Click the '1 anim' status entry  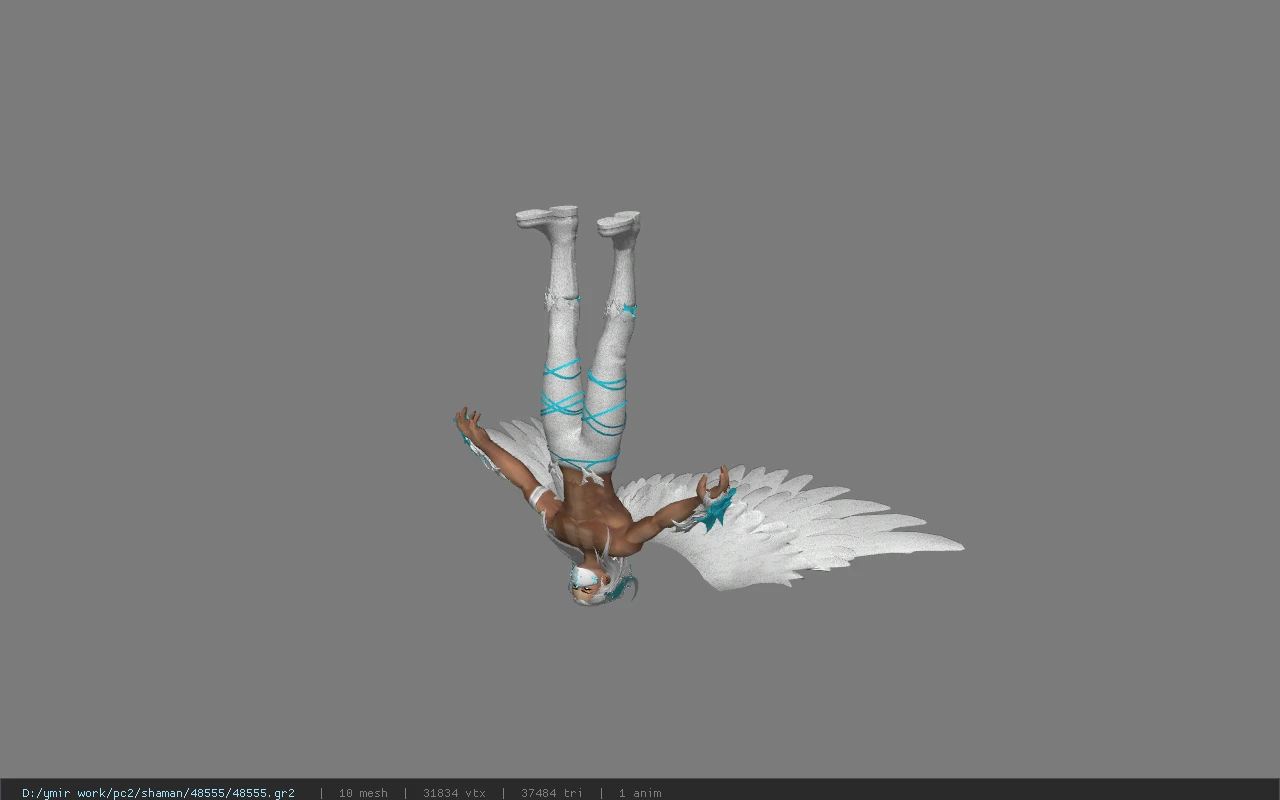pyautogui.click(x=640, y=793)
